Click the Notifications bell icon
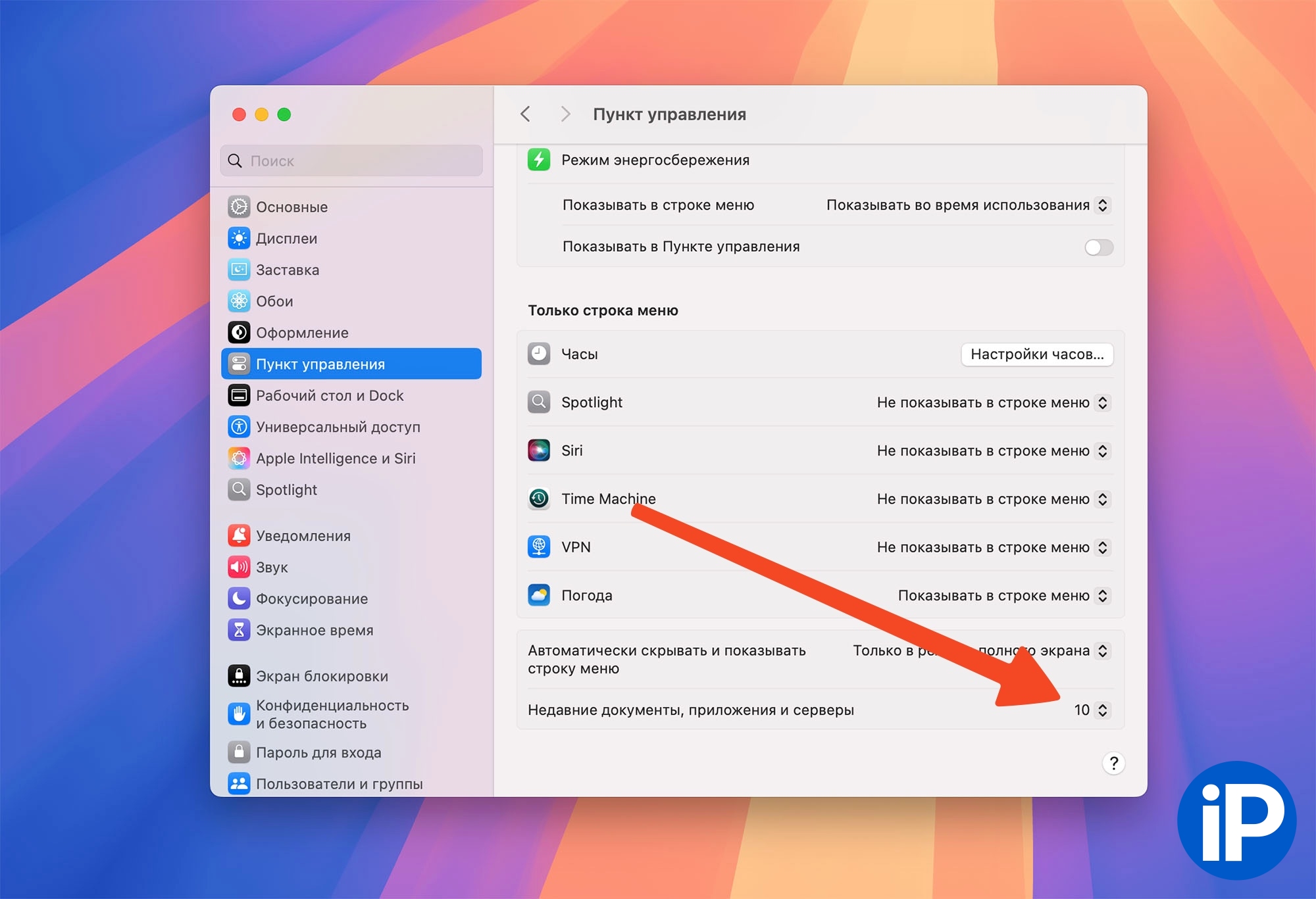Image resolution: width=1316 pixels, height=899 pixels. 239,535
